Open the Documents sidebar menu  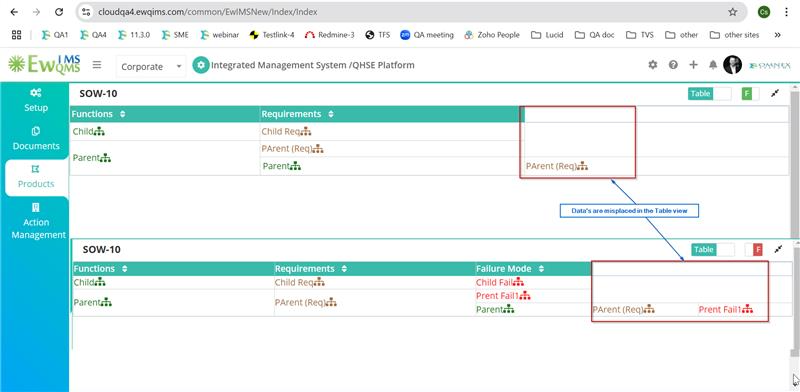pos(36,139)
